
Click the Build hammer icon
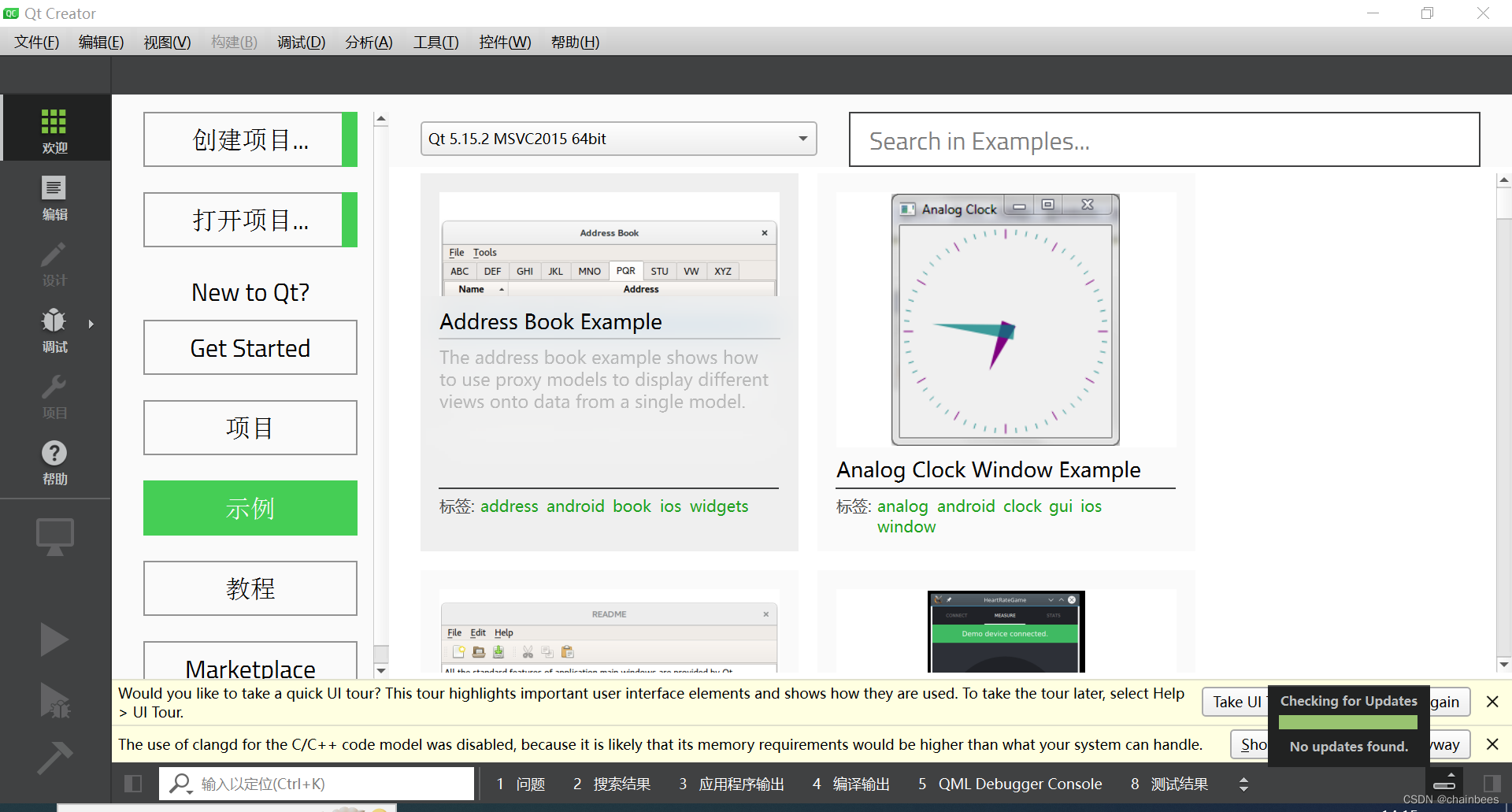click(55, 757)
